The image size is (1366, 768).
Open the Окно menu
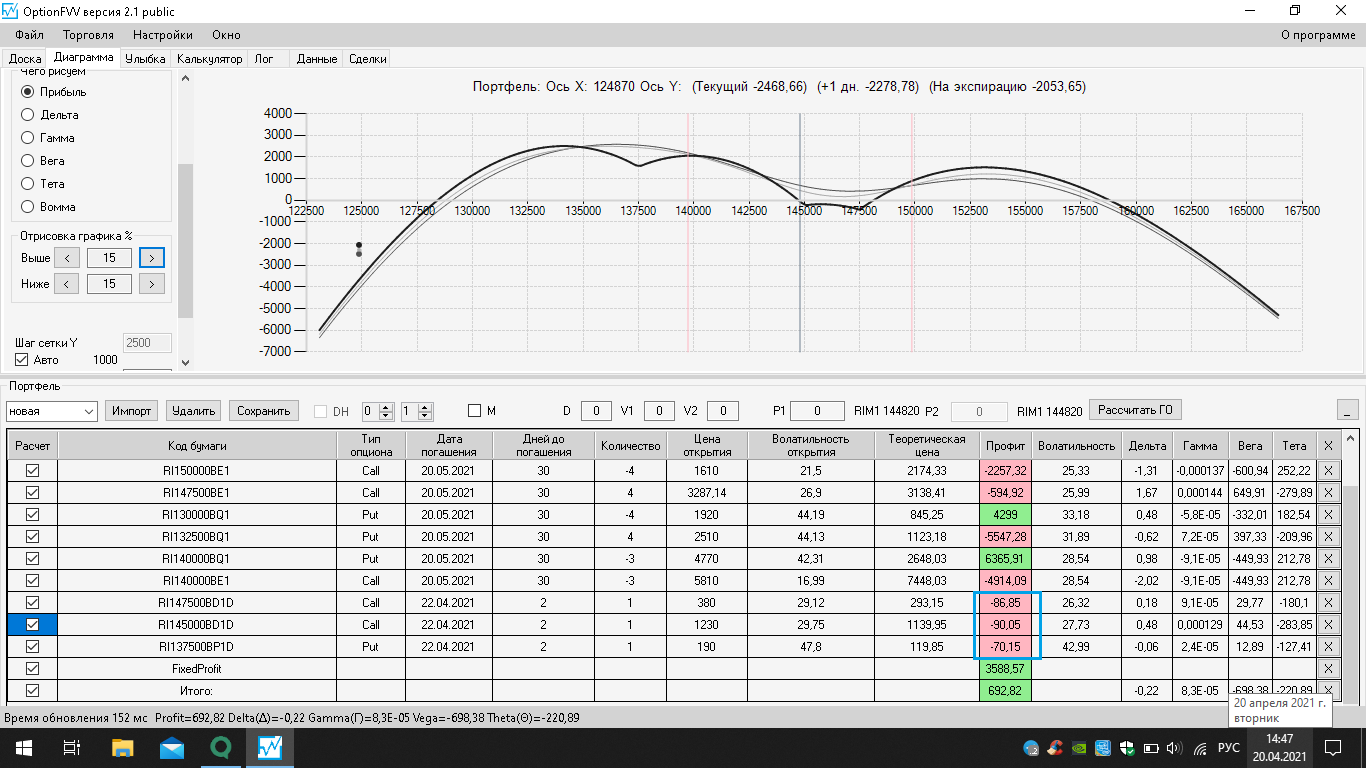[226, 35]
